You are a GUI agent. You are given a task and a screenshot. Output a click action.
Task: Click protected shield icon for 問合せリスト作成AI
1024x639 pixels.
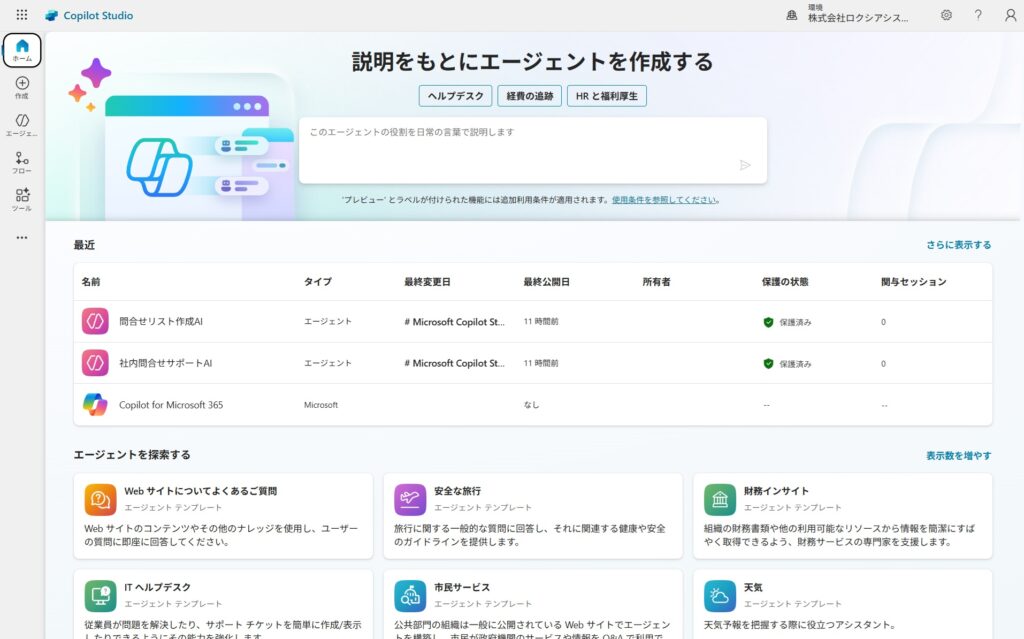click(768, 322)
